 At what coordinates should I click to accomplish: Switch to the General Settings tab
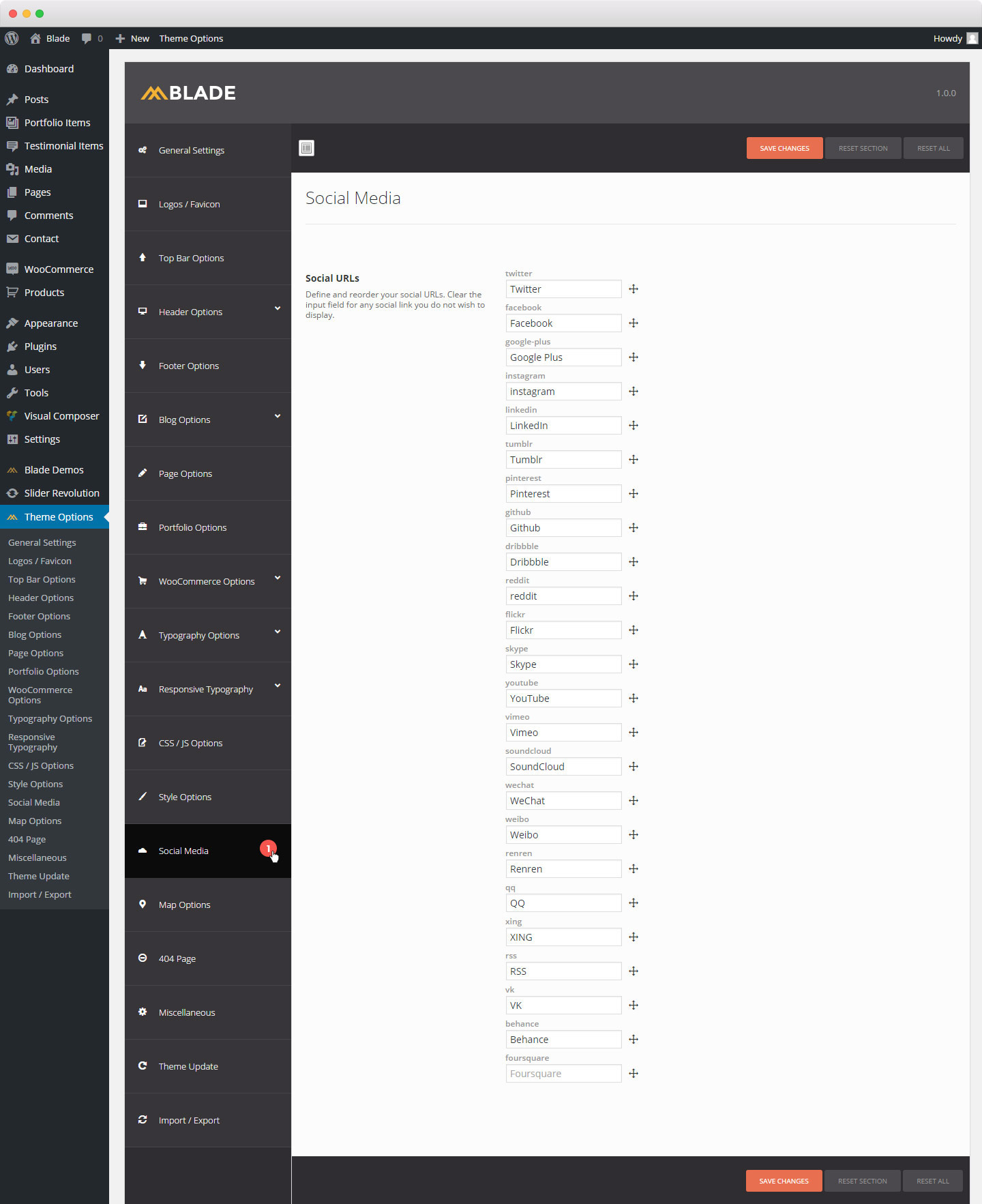[191, 150]
